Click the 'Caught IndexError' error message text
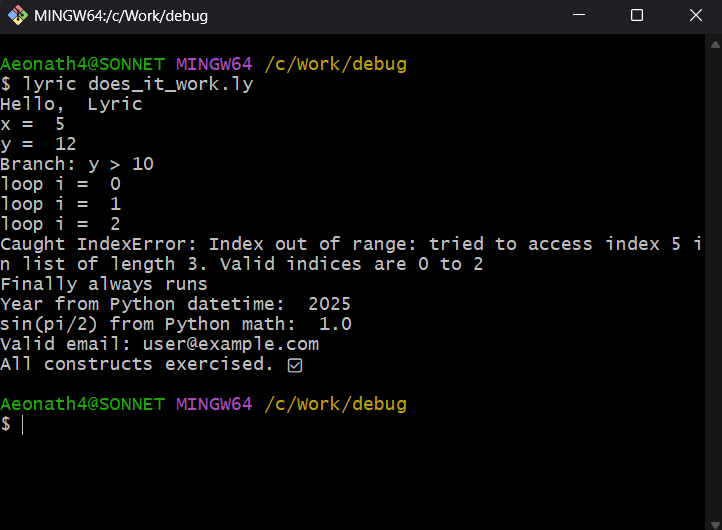This screenshot has width=722, height=530. pos(100,244)
